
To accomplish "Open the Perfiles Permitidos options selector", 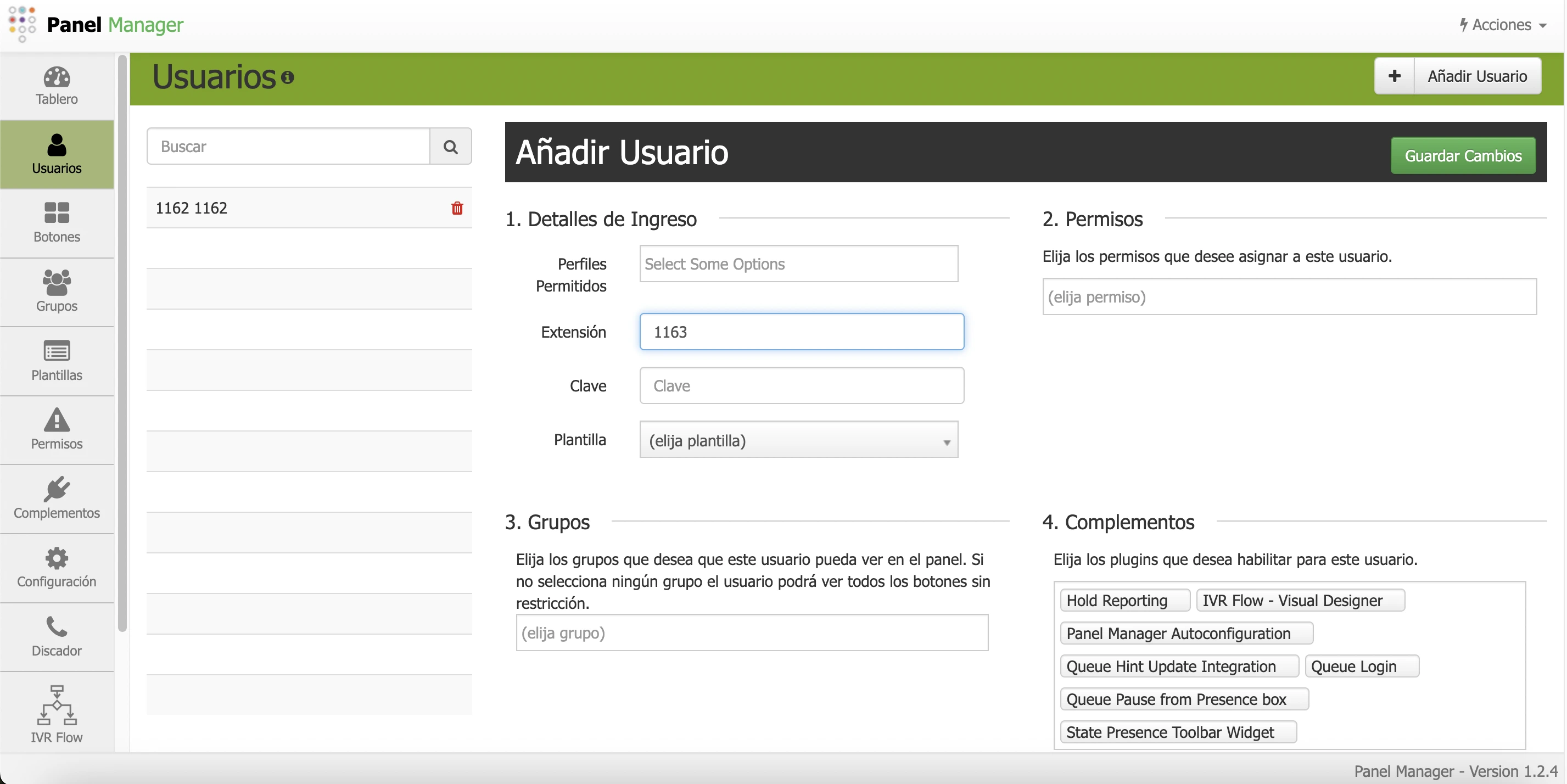I will [x=799, y=264].
